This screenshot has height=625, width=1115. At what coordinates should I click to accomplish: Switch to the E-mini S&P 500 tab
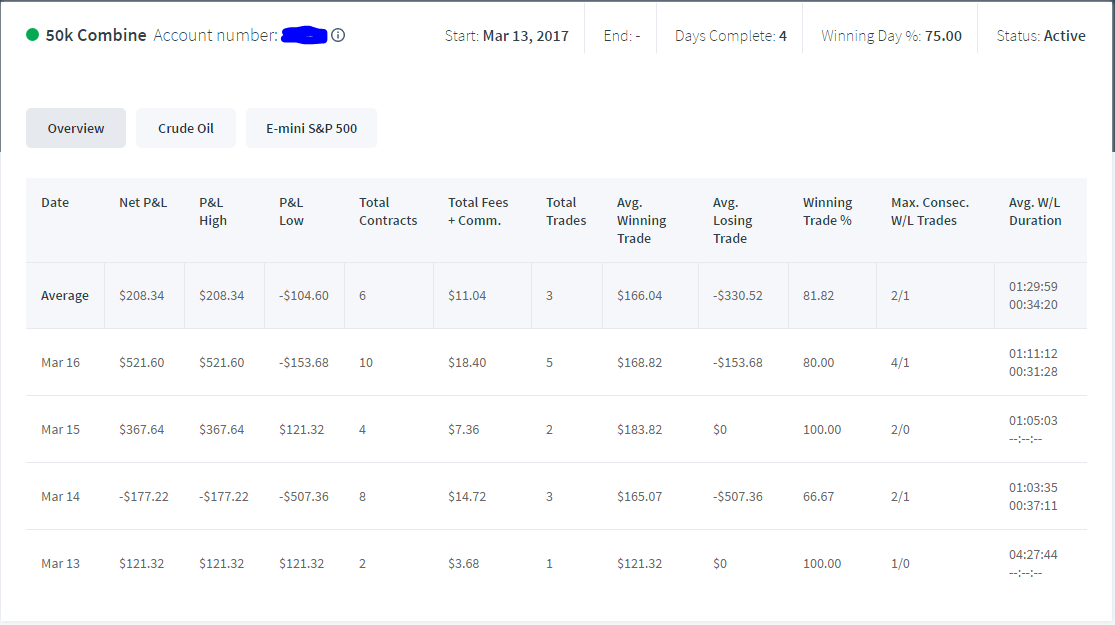[311, 128]
